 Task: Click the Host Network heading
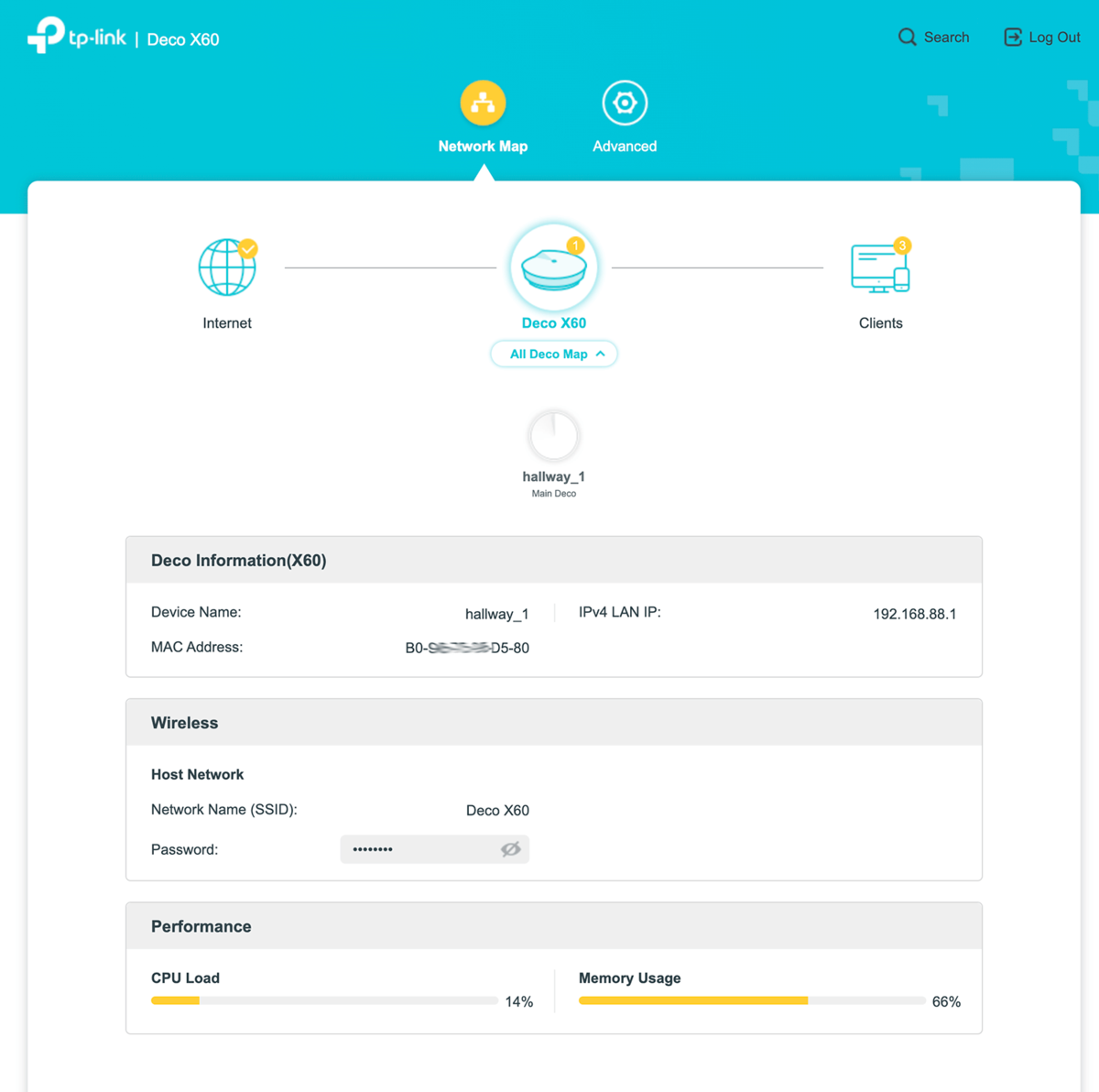(x=197, y=775)
